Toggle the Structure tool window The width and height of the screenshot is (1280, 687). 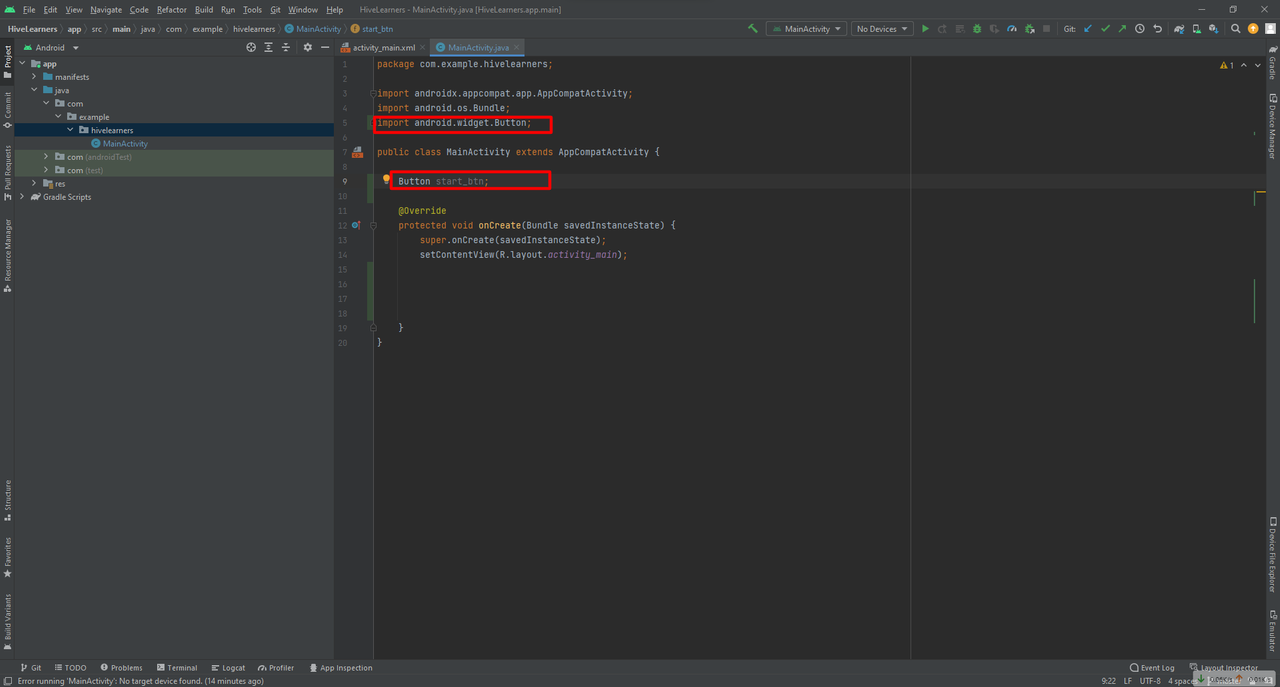coord(7,500)
